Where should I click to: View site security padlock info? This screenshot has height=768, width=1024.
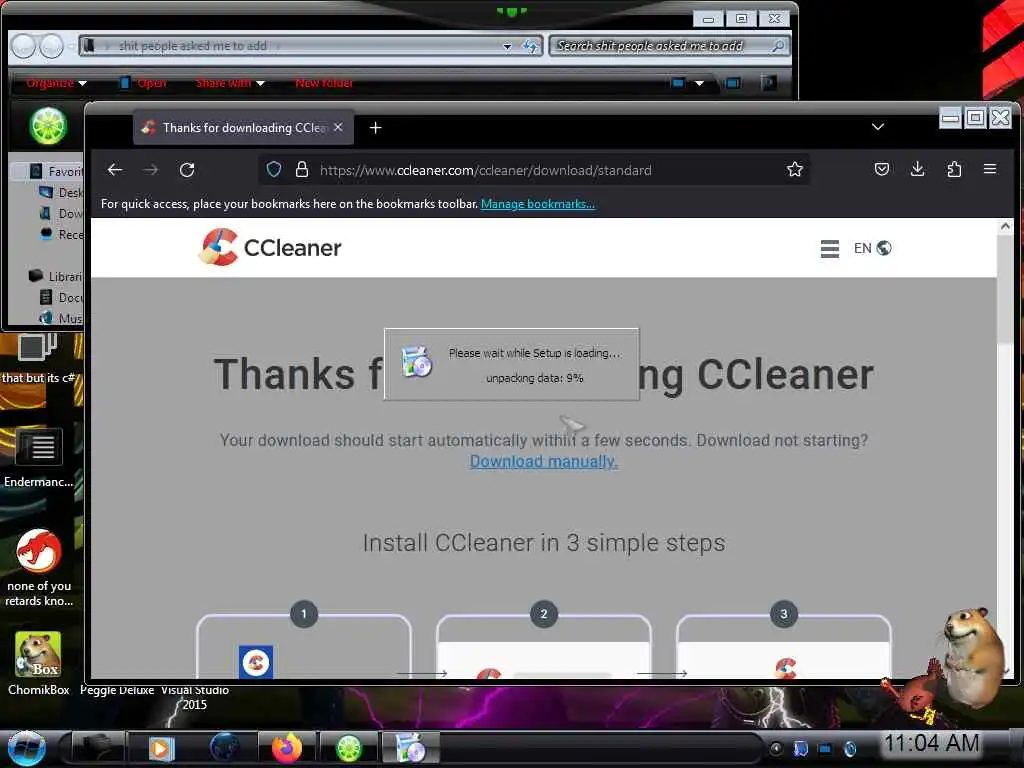tap(302, 170)
